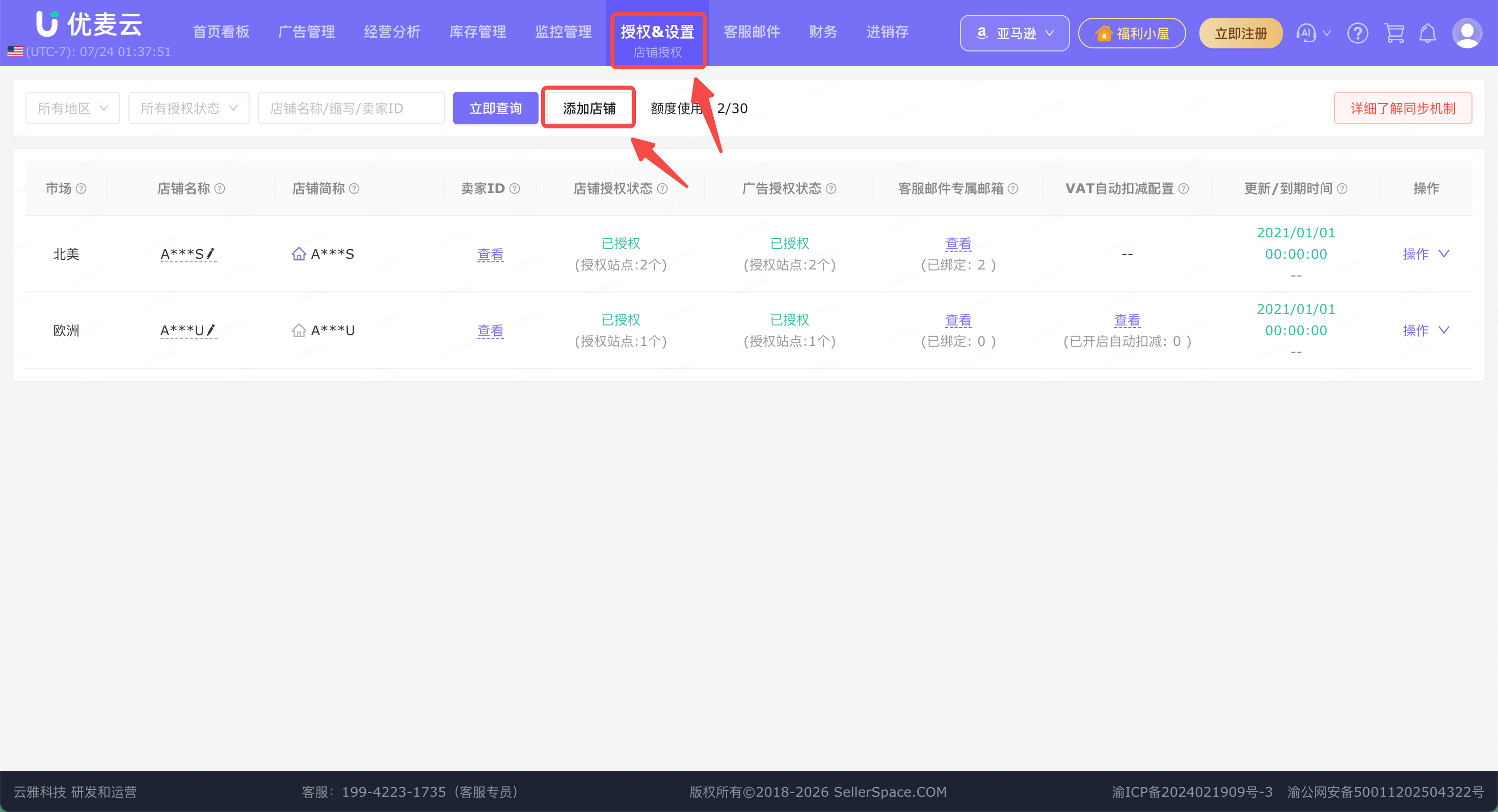The image size is (1498, 812).
Task: Open the shopping cart icon
Action: pyautogui.click(x=1394, y=33)
